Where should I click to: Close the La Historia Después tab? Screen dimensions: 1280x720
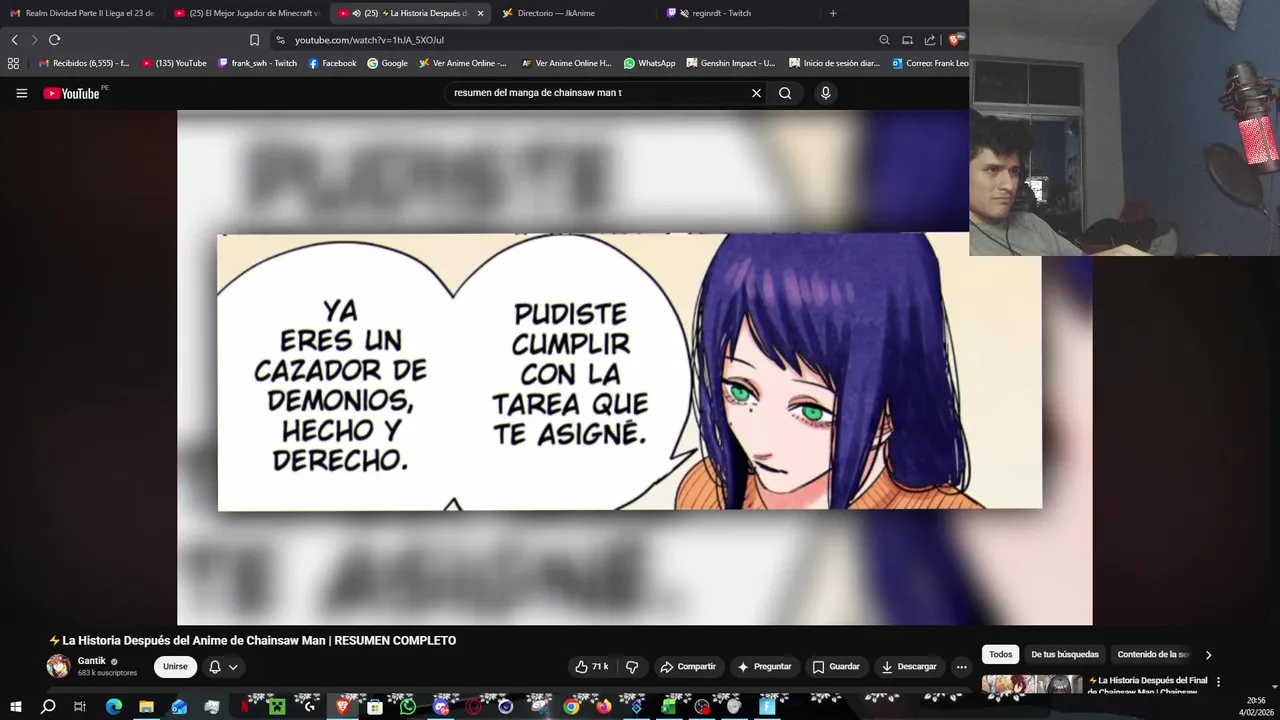click(480, 13)
